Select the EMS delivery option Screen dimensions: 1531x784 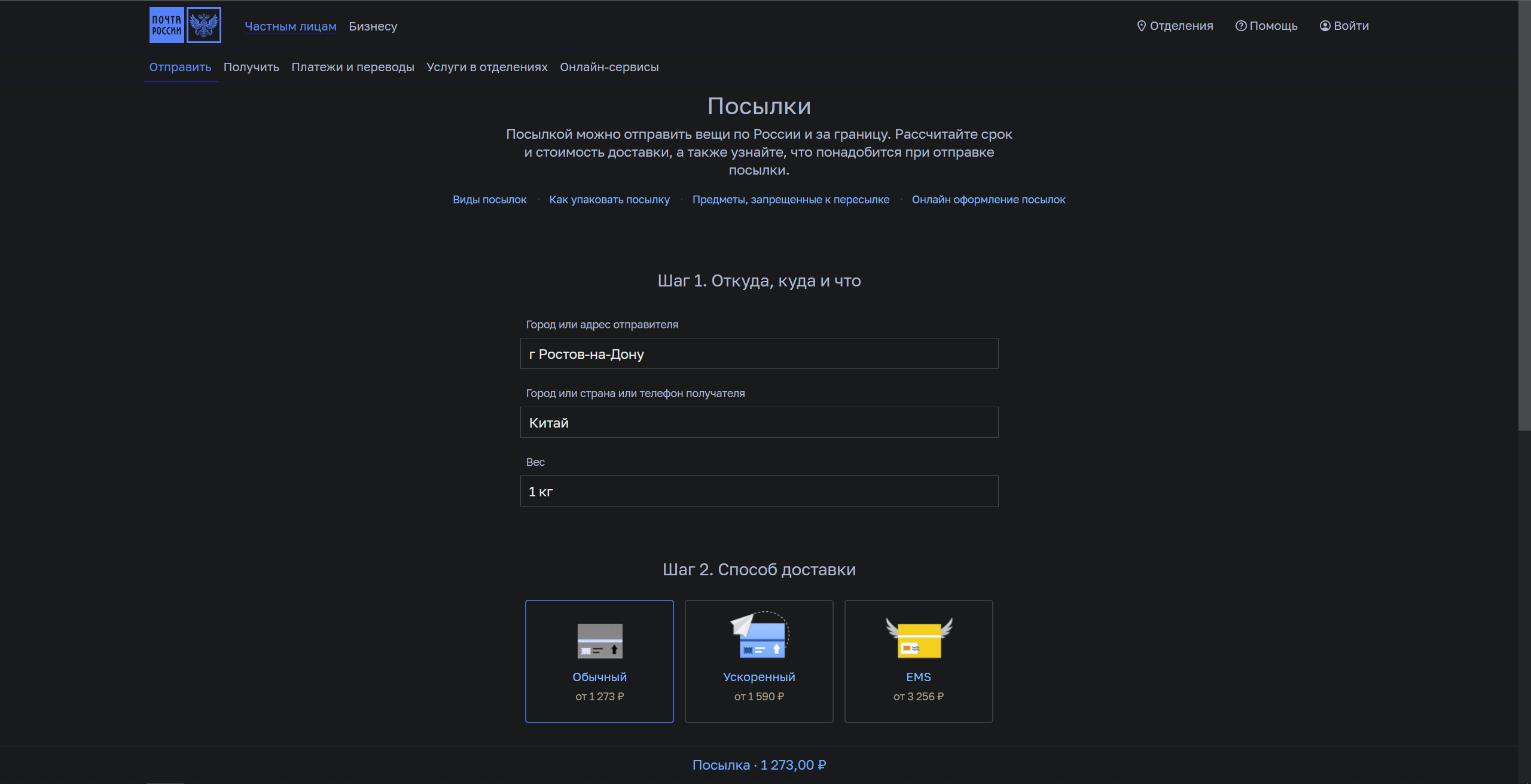pos(919,677)
